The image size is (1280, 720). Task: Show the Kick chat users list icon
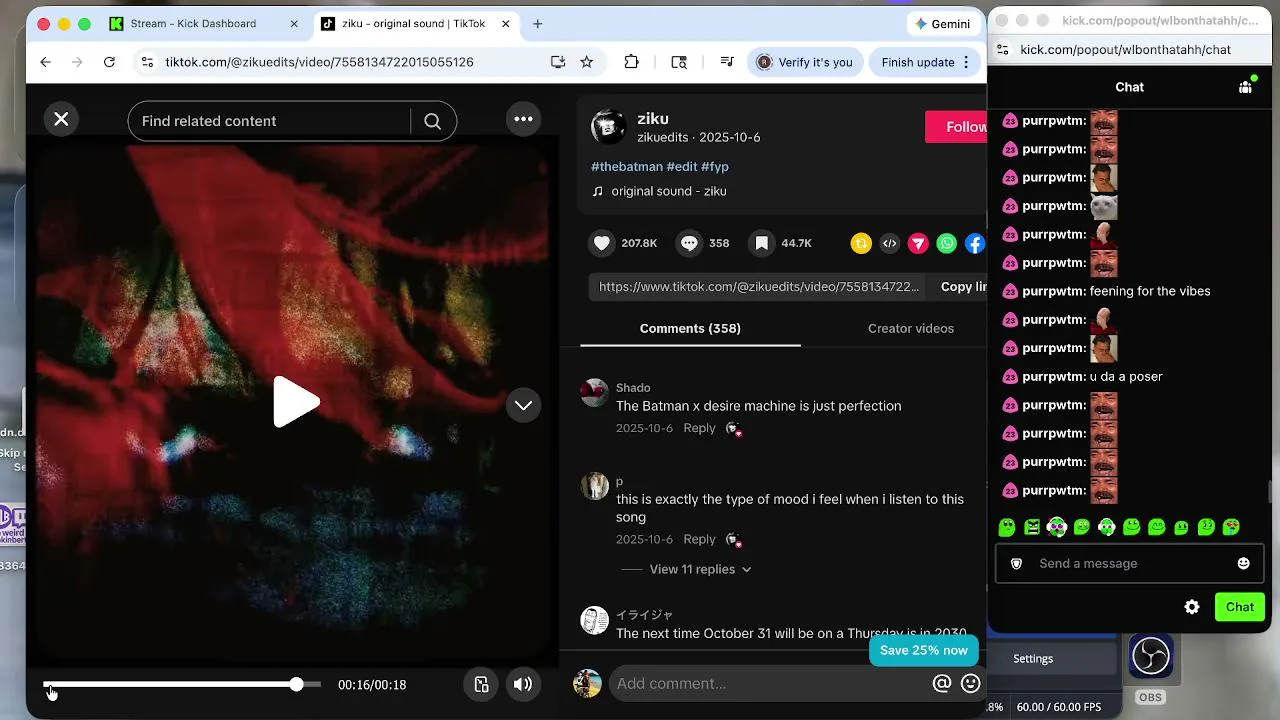pos(1245,87)
